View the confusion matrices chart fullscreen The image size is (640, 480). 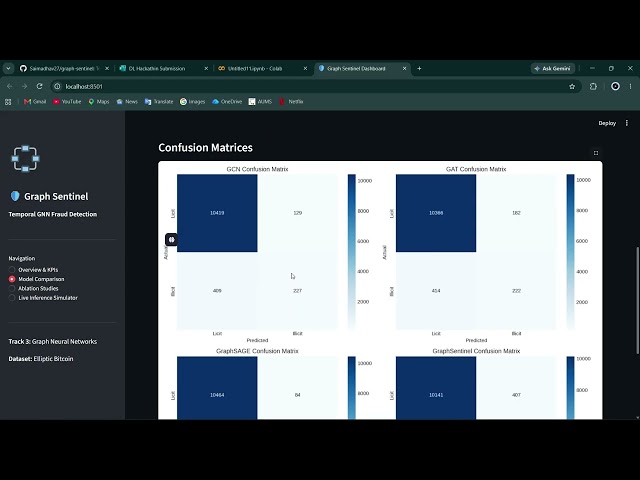(596, 153)
